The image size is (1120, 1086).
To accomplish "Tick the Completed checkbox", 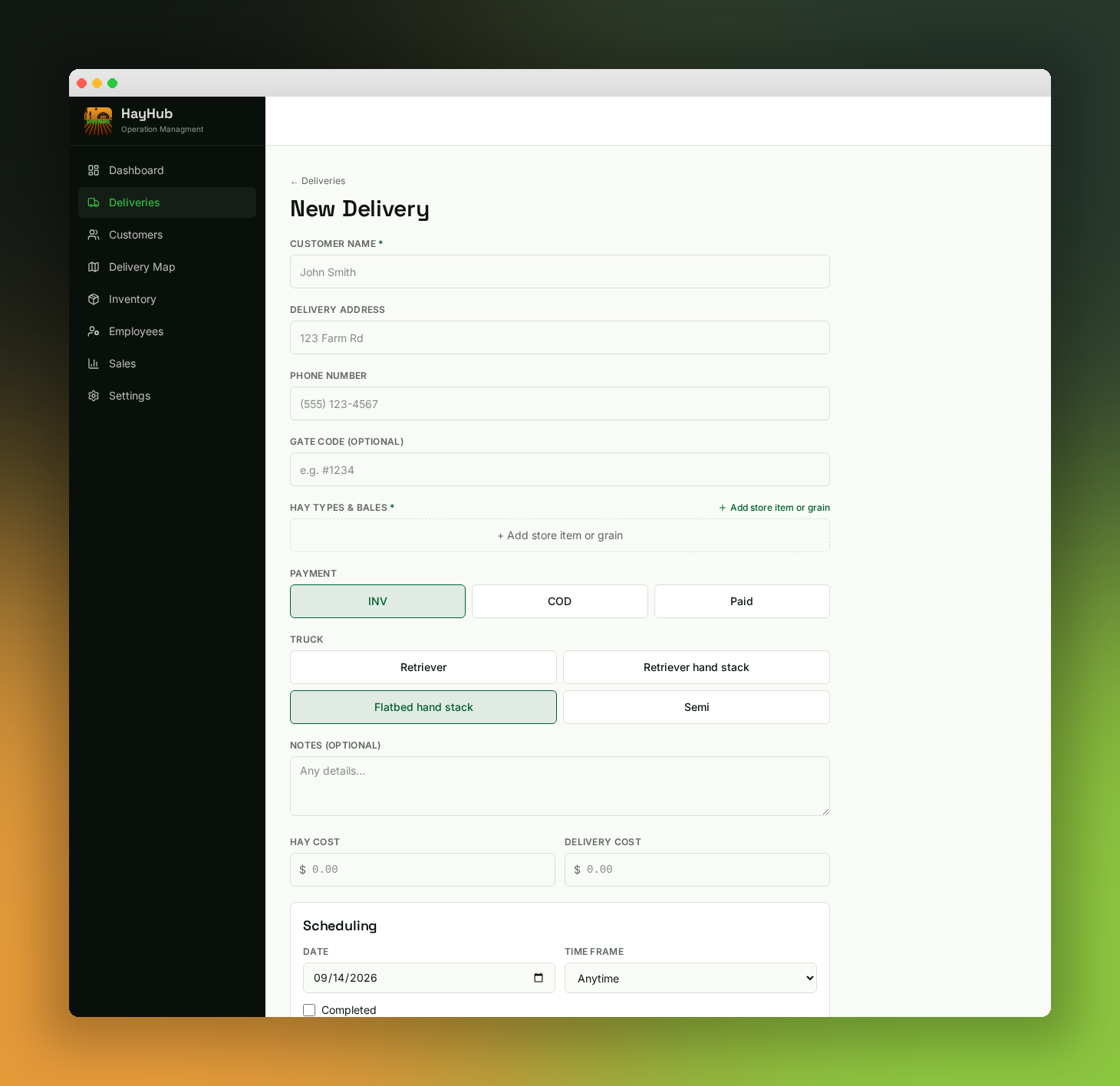I will click(309, 1010).
